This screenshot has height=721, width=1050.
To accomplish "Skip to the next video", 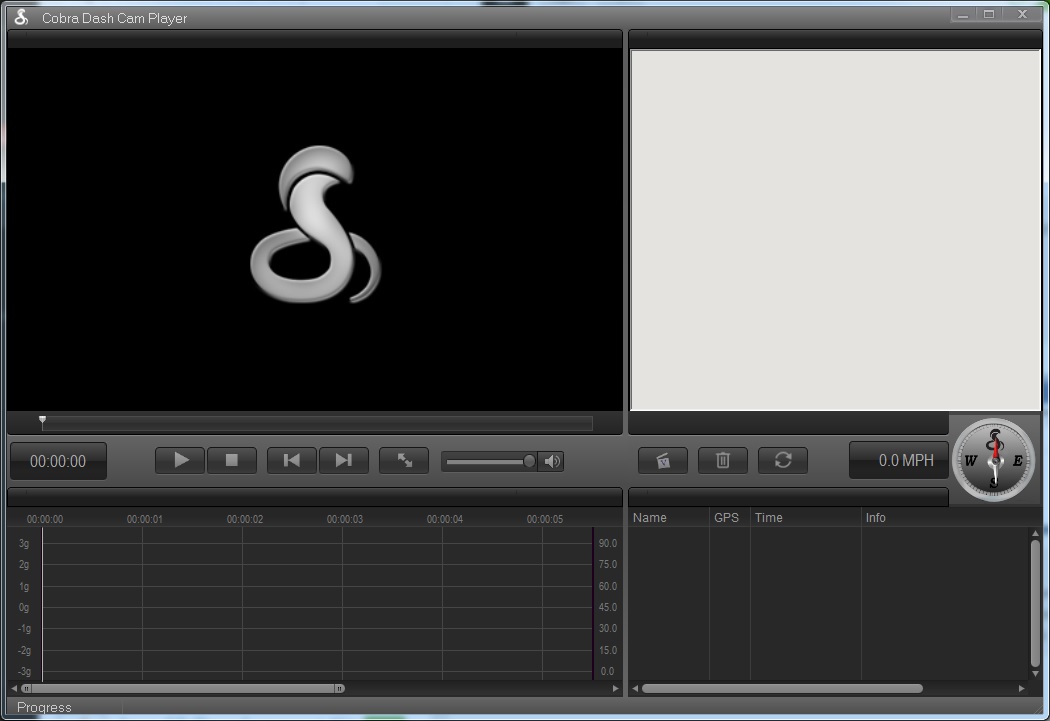I will coord(343,460).
